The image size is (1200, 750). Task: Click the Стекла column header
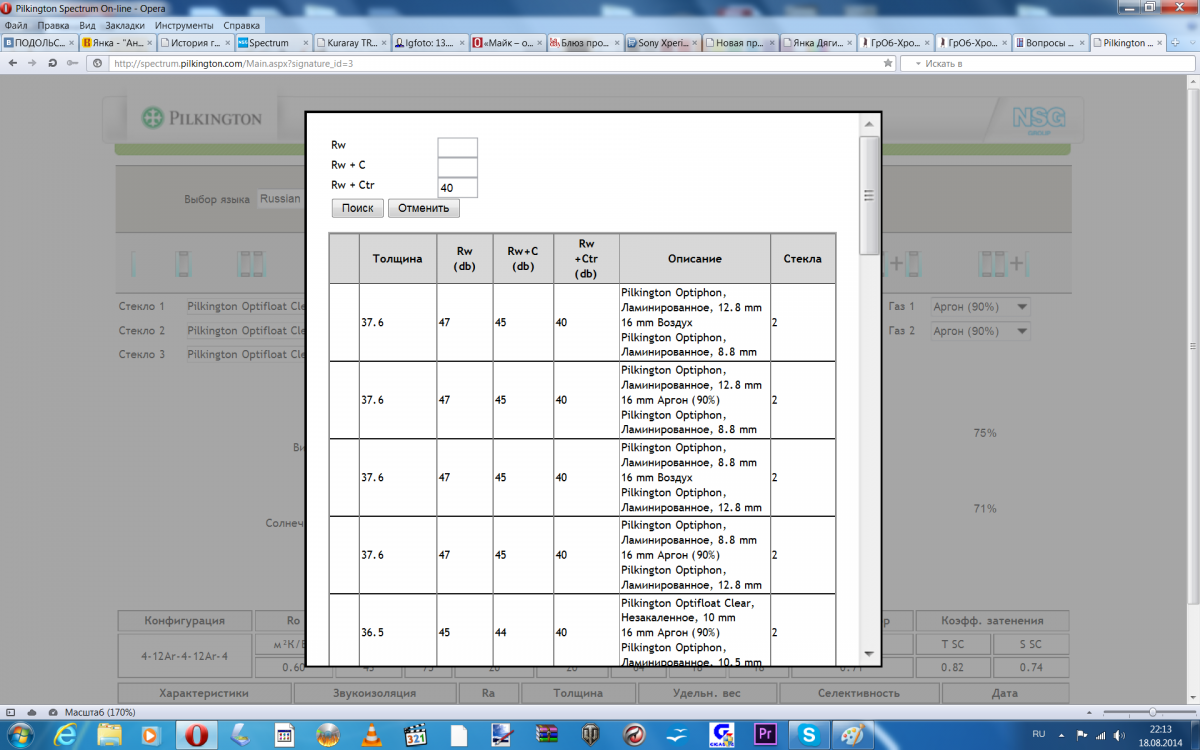(x=802, y=259)
